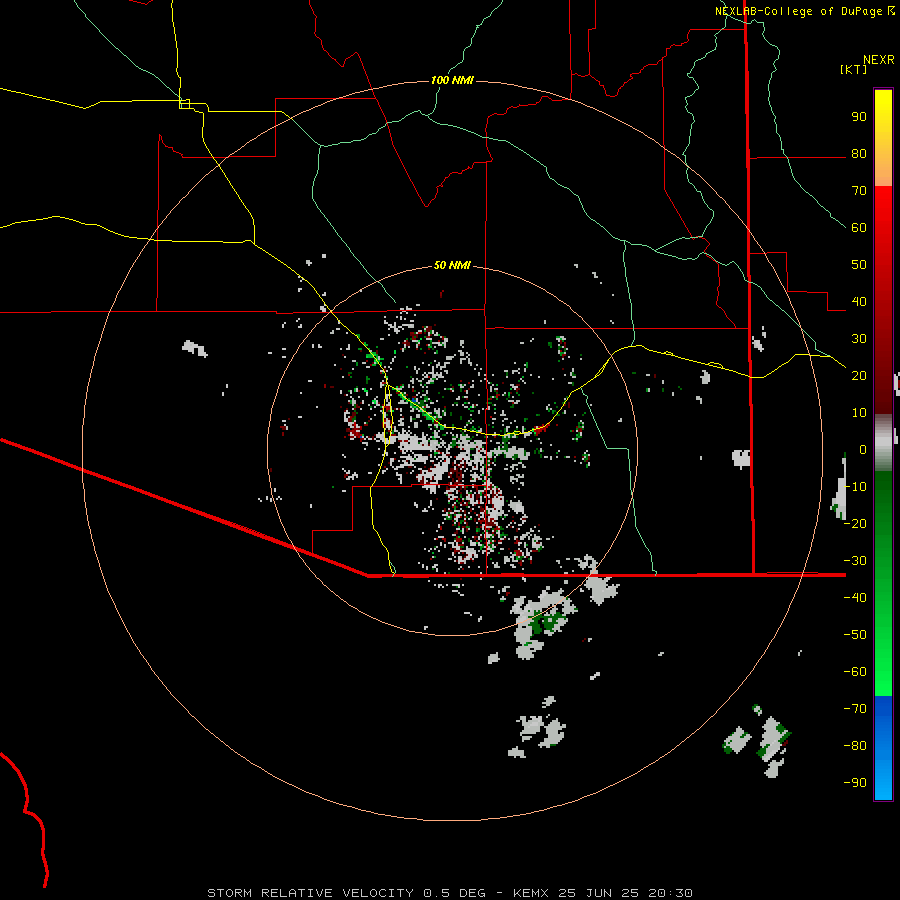The height and width of the screenshot is (900, 900).
Task: Click the KEMX radar station identifier in the caption
Action: tap(531, 893)
